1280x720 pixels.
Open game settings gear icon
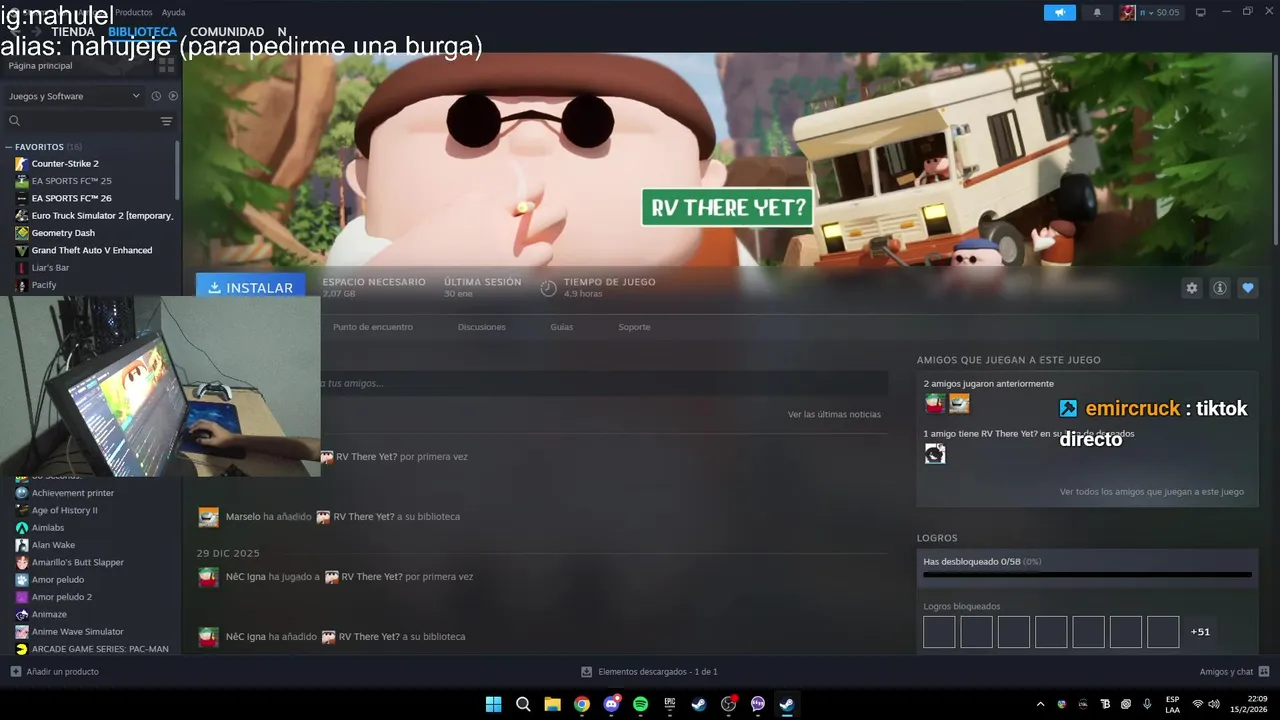tap(1191, 288)
